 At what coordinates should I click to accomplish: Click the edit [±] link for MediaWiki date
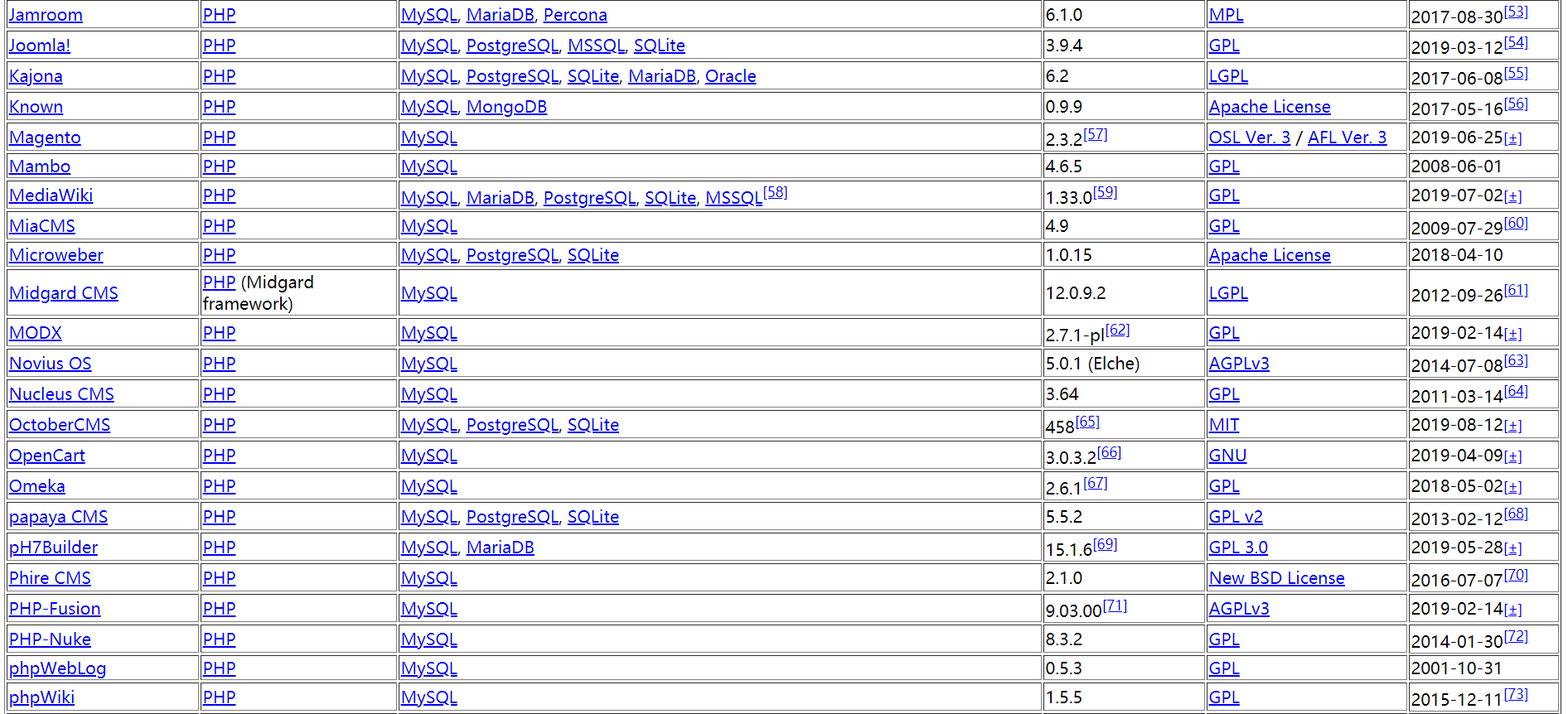coord(1513,196)
